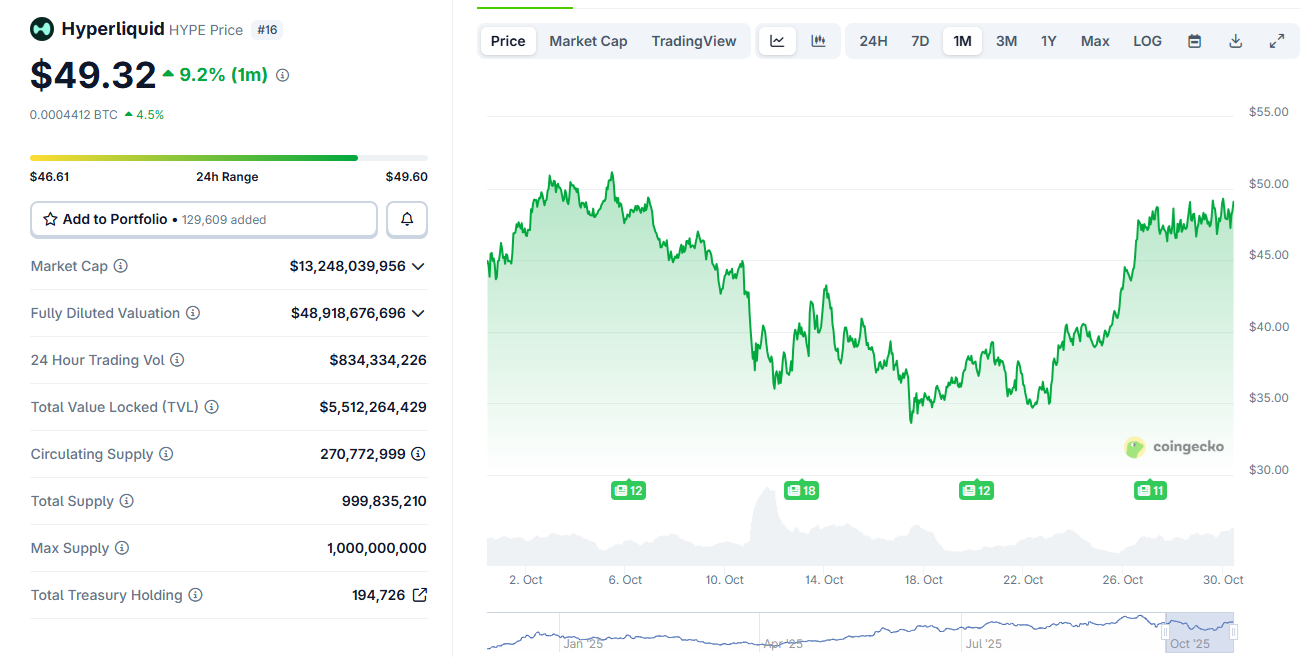Screen dimensions: 1314x657
Task: Expand chart to fullscreen with arrows icon
Action: tap(1276, 41)
